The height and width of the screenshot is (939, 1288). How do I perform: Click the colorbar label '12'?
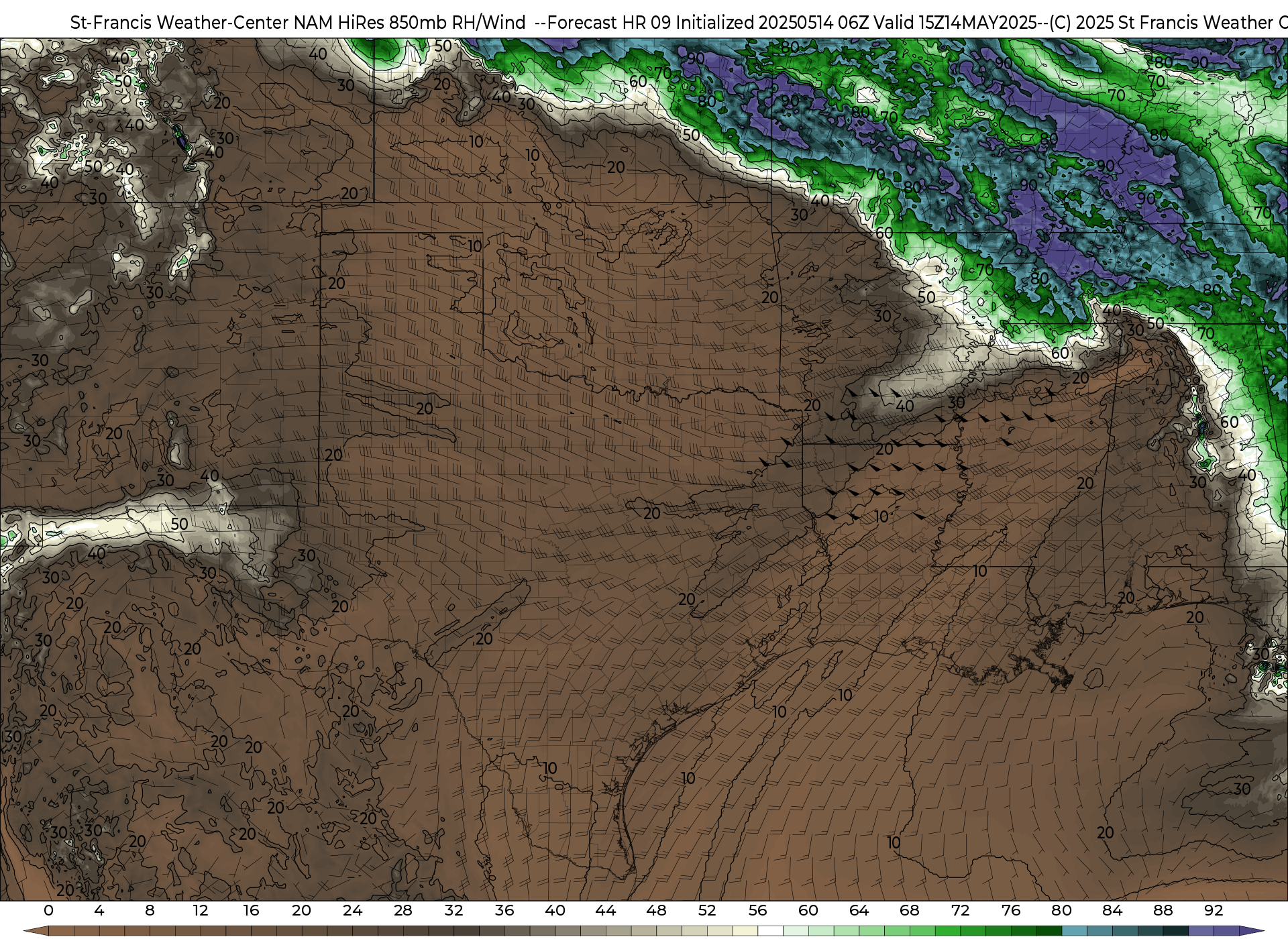click(201, 910)
